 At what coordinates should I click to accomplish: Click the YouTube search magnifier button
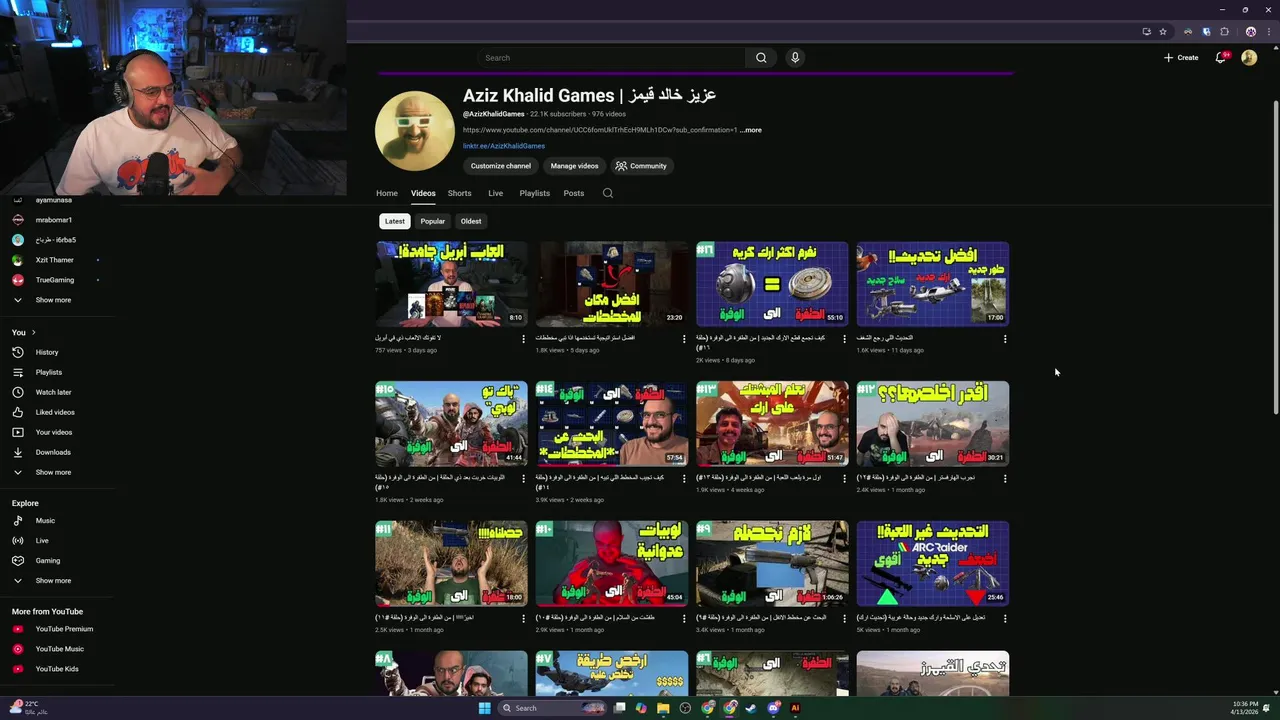761,58
